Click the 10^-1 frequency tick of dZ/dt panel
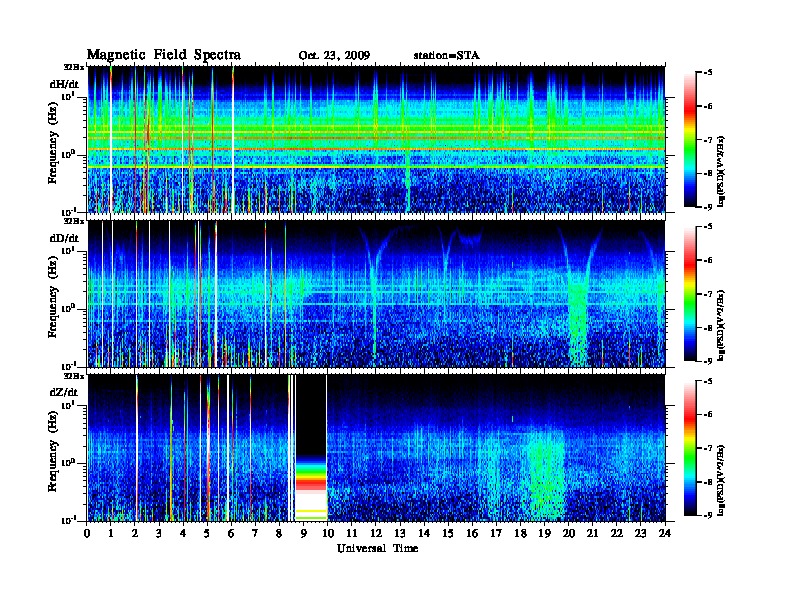The height and width of the screenshot is (612, 792). pos(68,520)
